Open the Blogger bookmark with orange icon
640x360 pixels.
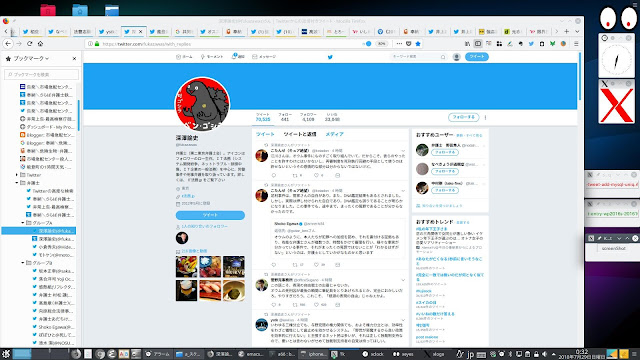(x=47, y=135)
